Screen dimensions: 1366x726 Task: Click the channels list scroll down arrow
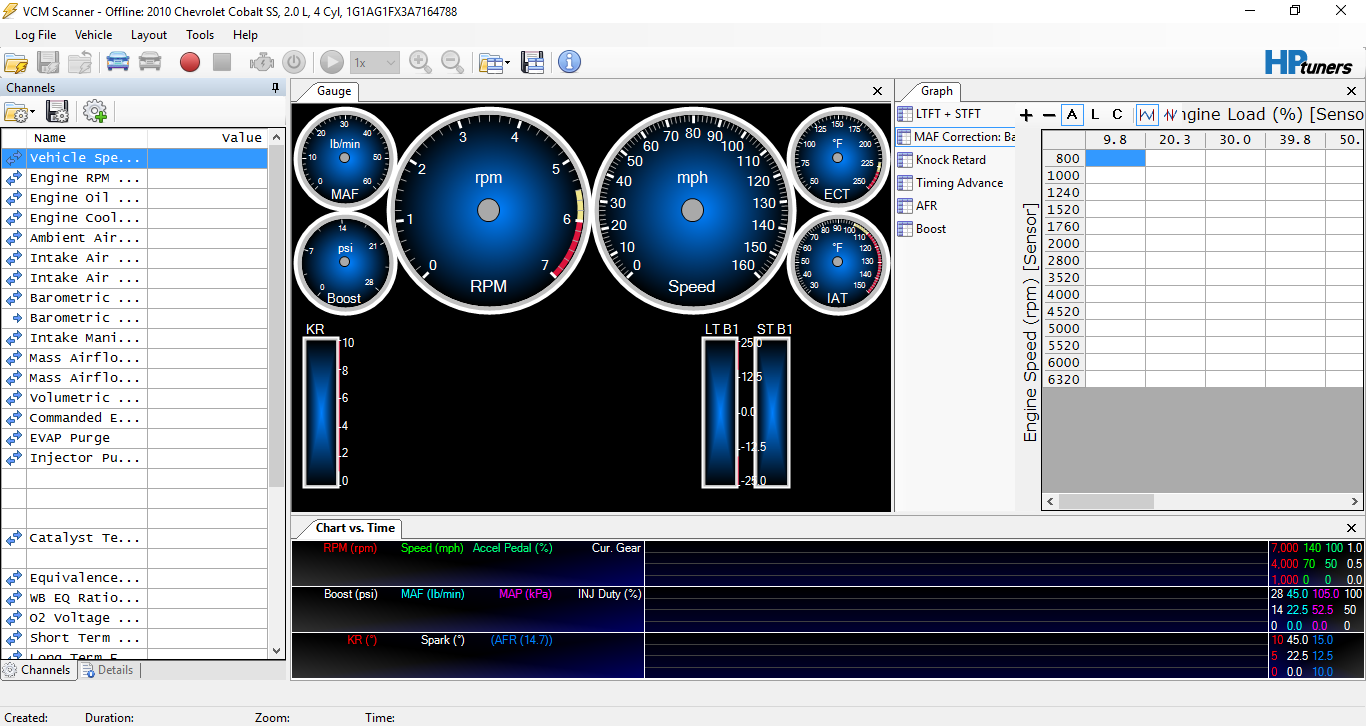(277, 651)
